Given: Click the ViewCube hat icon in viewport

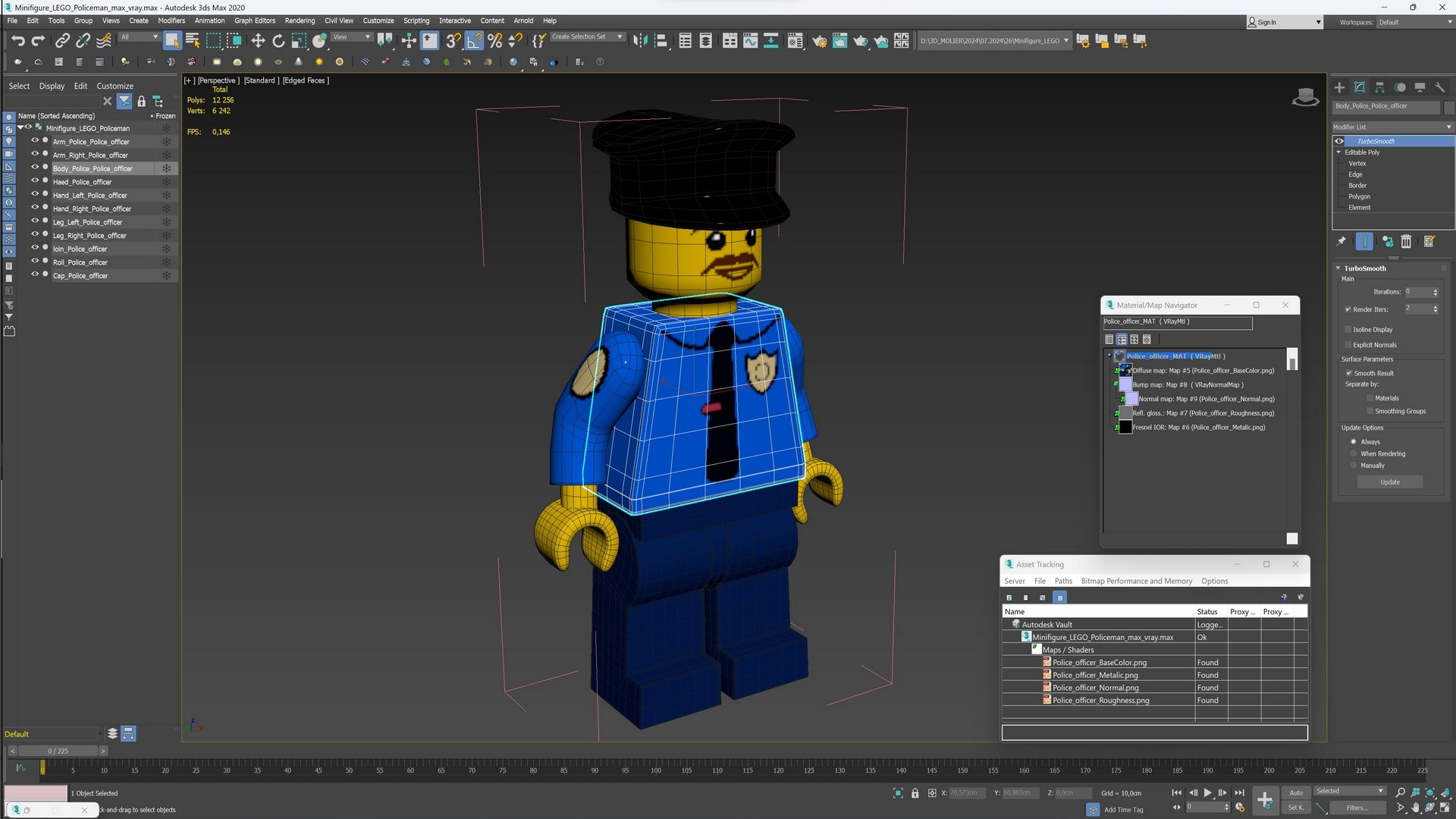Looking at the screenshot, I should click(x=1305, y=97).
